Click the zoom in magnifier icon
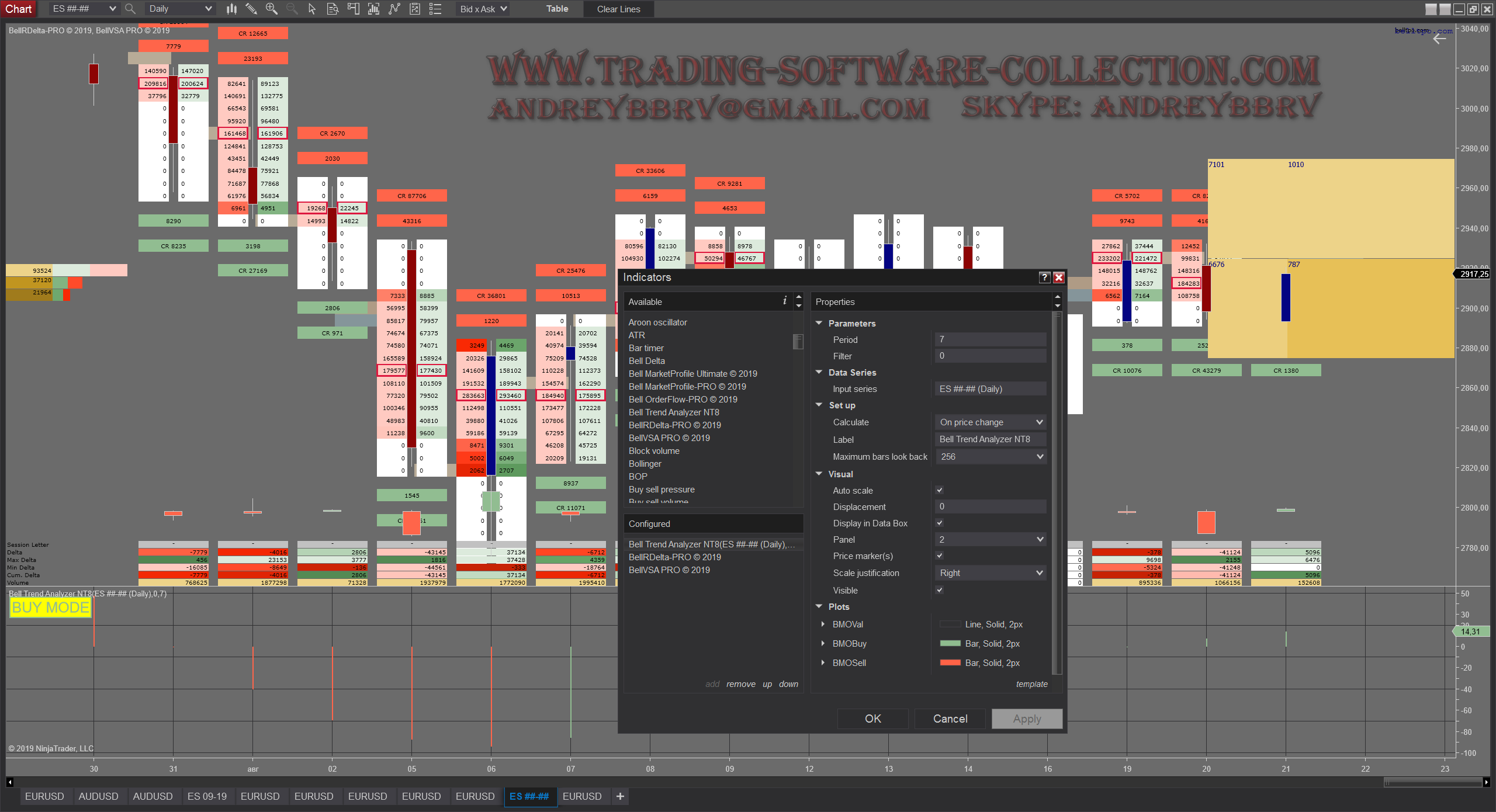Viewport: 1496px width, 812px height. [272, 9]
